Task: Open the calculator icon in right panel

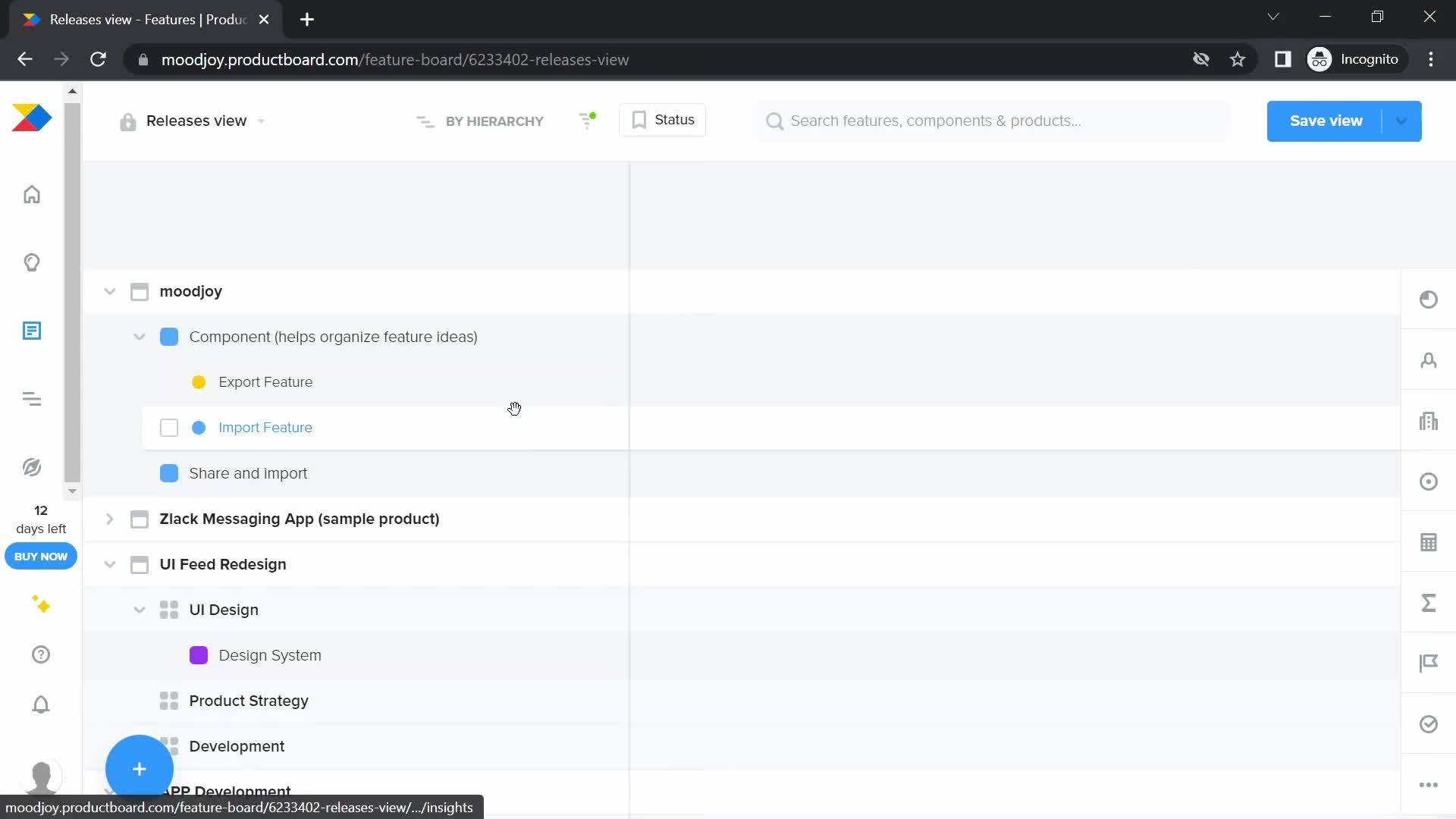Action: 1429,542
